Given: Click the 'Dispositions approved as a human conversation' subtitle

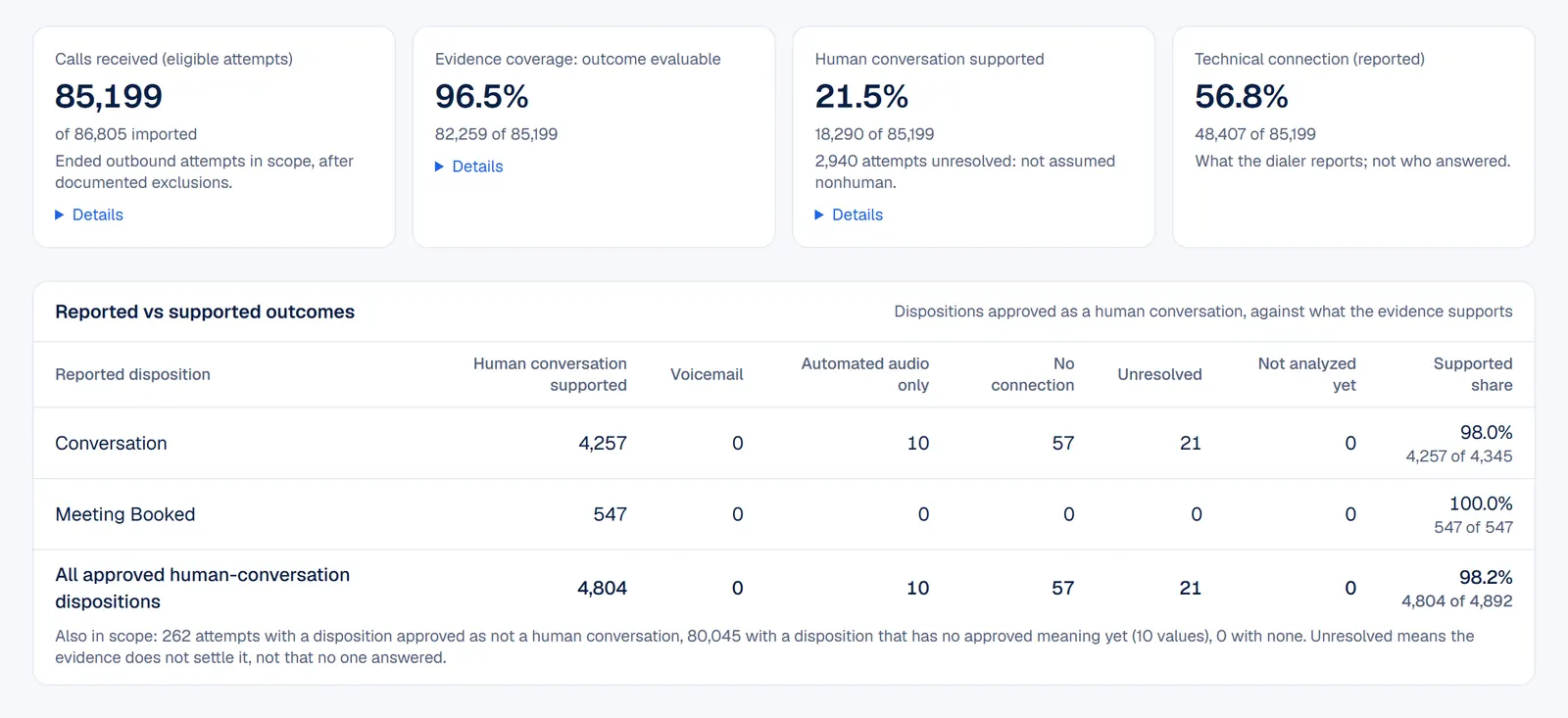Looking at the screenshot, I should (x=1203, y=311).
